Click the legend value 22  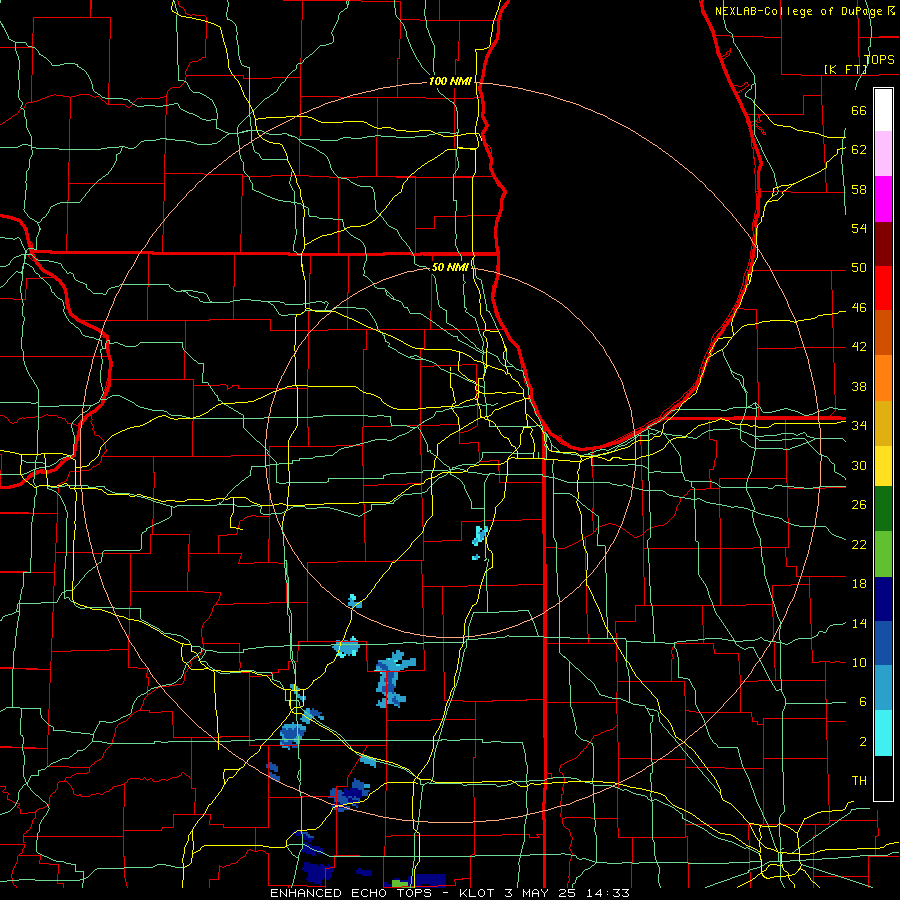(x=859, y=544)
